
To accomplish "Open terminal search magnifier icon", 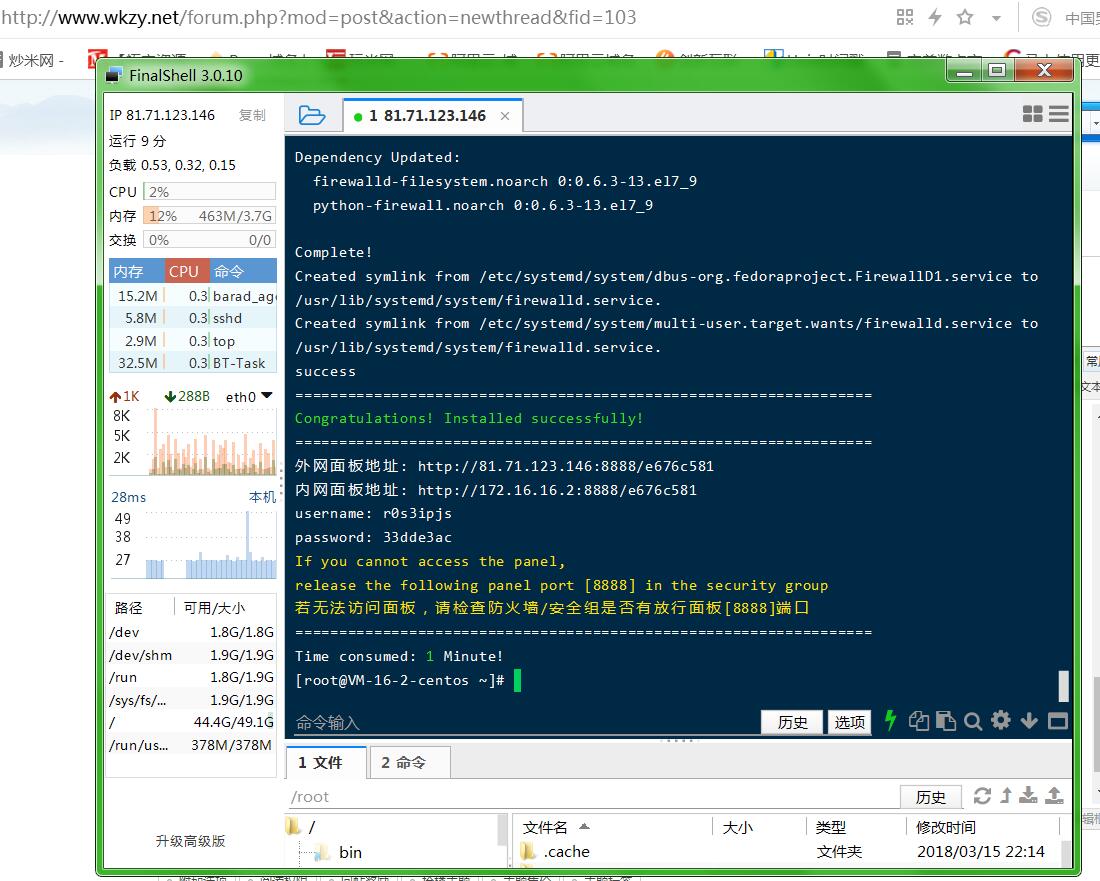I will tap(972, 721).
